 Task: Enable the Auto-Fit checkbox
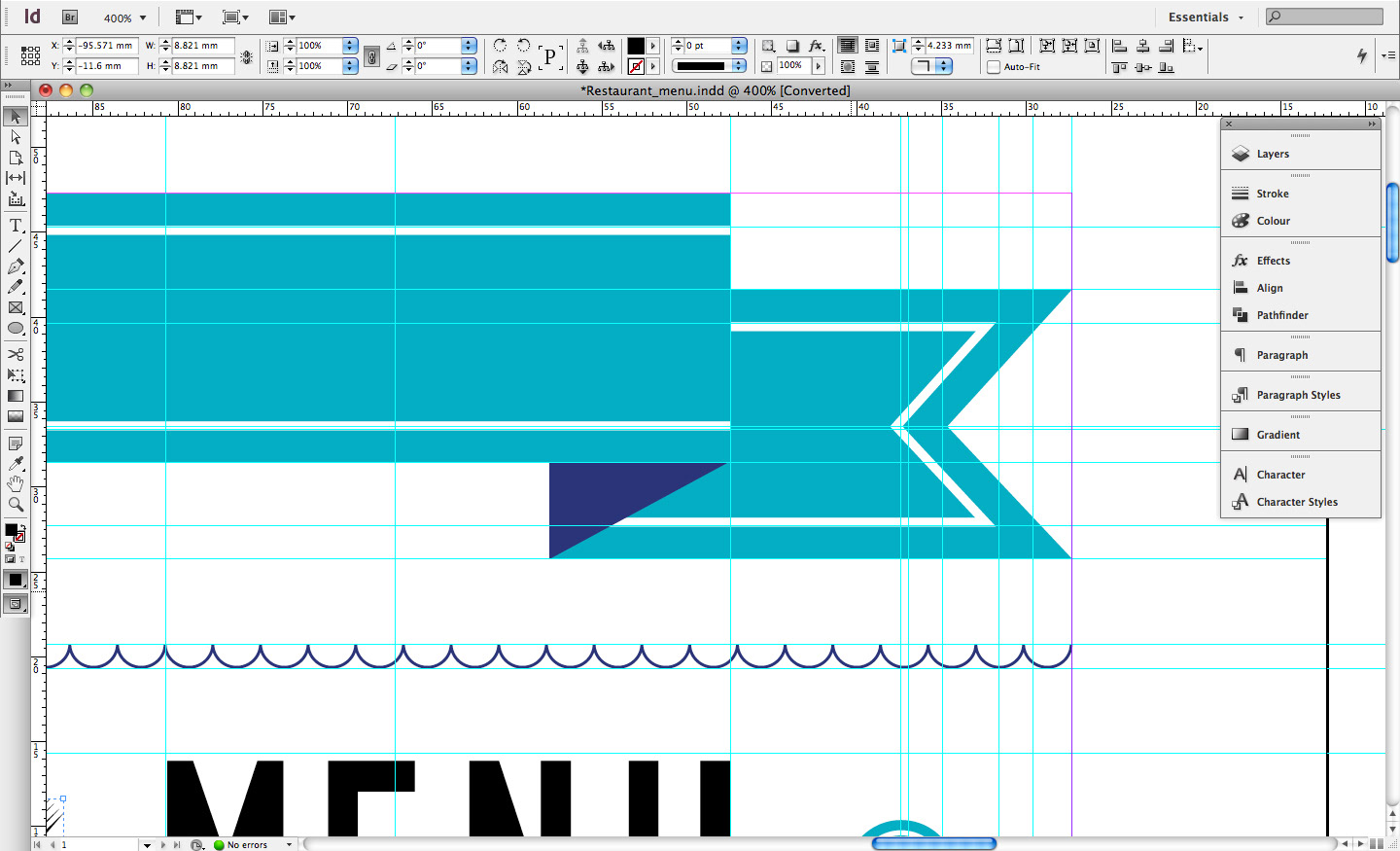coord(993,67)
